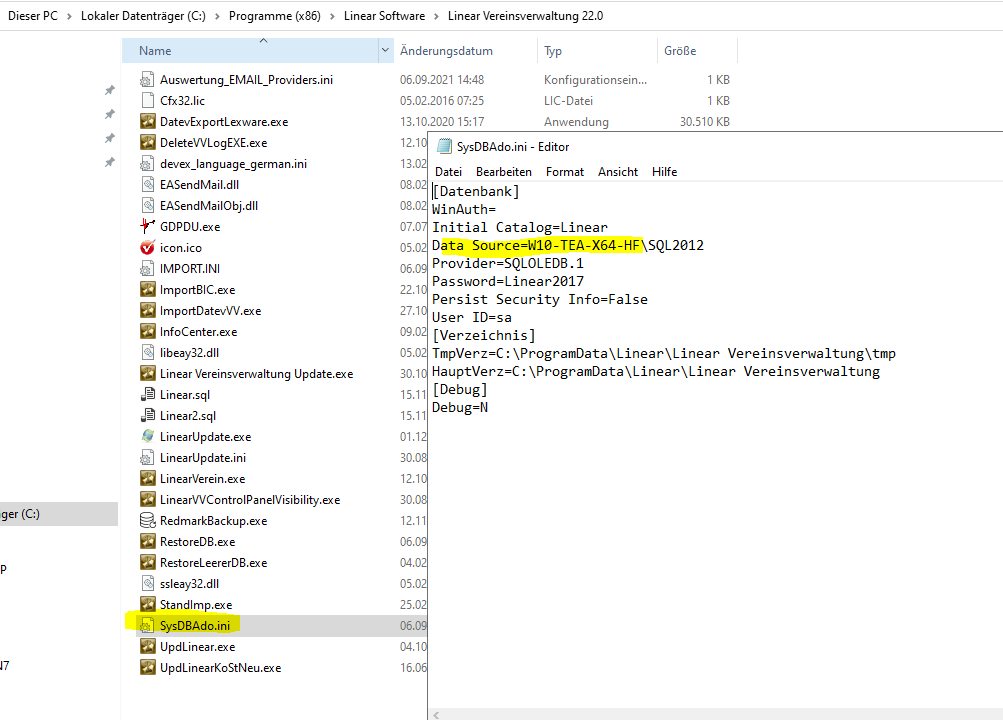
Task: Open the Bearbeiten menu in Editor
Action: tap(503, 172)
